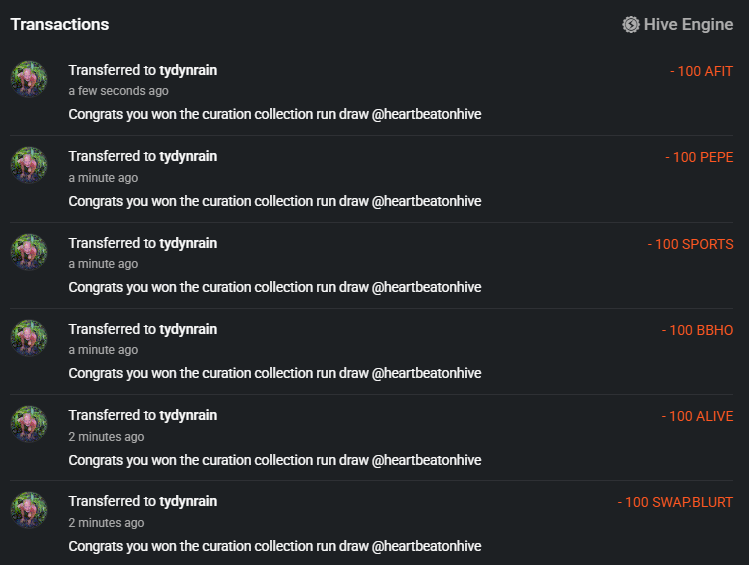The image size is (749, 565).
Task: Open the avatar in the ALIVE transaction
Action: pos(29,424)
